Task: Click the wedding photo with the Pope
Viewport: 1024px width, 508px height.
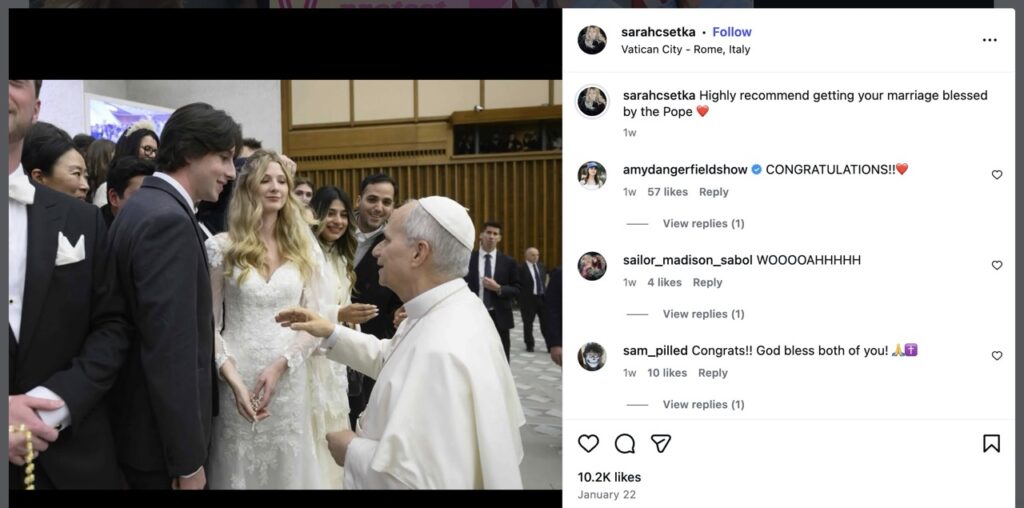Action: [x=285, y=285]
